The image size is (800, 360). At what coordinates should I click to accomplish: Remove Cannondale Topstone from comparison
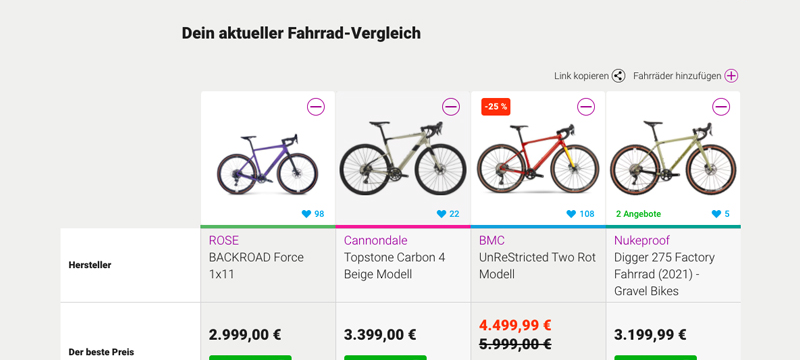[451, 107]
